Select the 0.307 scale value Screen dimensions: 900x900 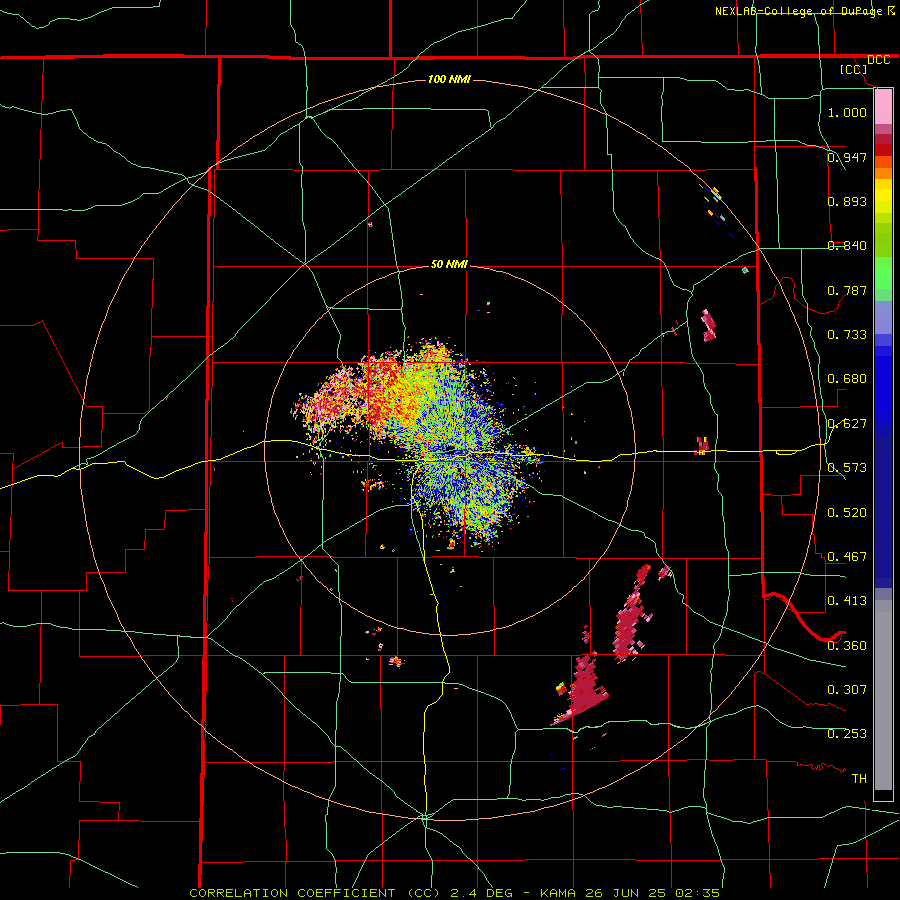coord(847,690)
